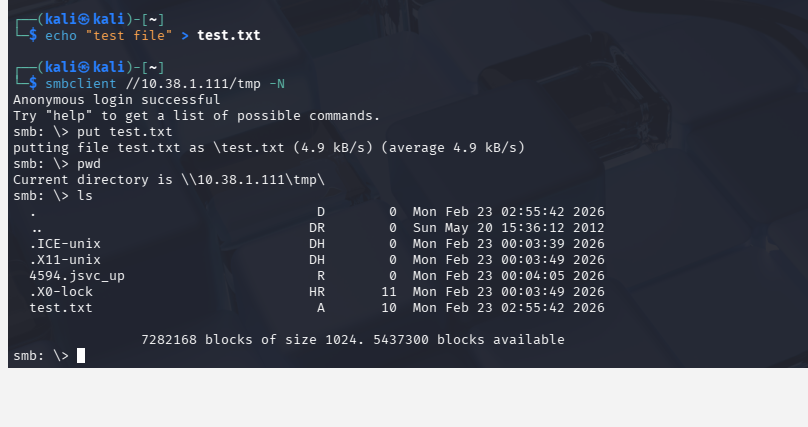The height and width of the screenshot is (427, 808).
Task: Click the 4594.jsvc_up file entry
Action: point(77,276)
